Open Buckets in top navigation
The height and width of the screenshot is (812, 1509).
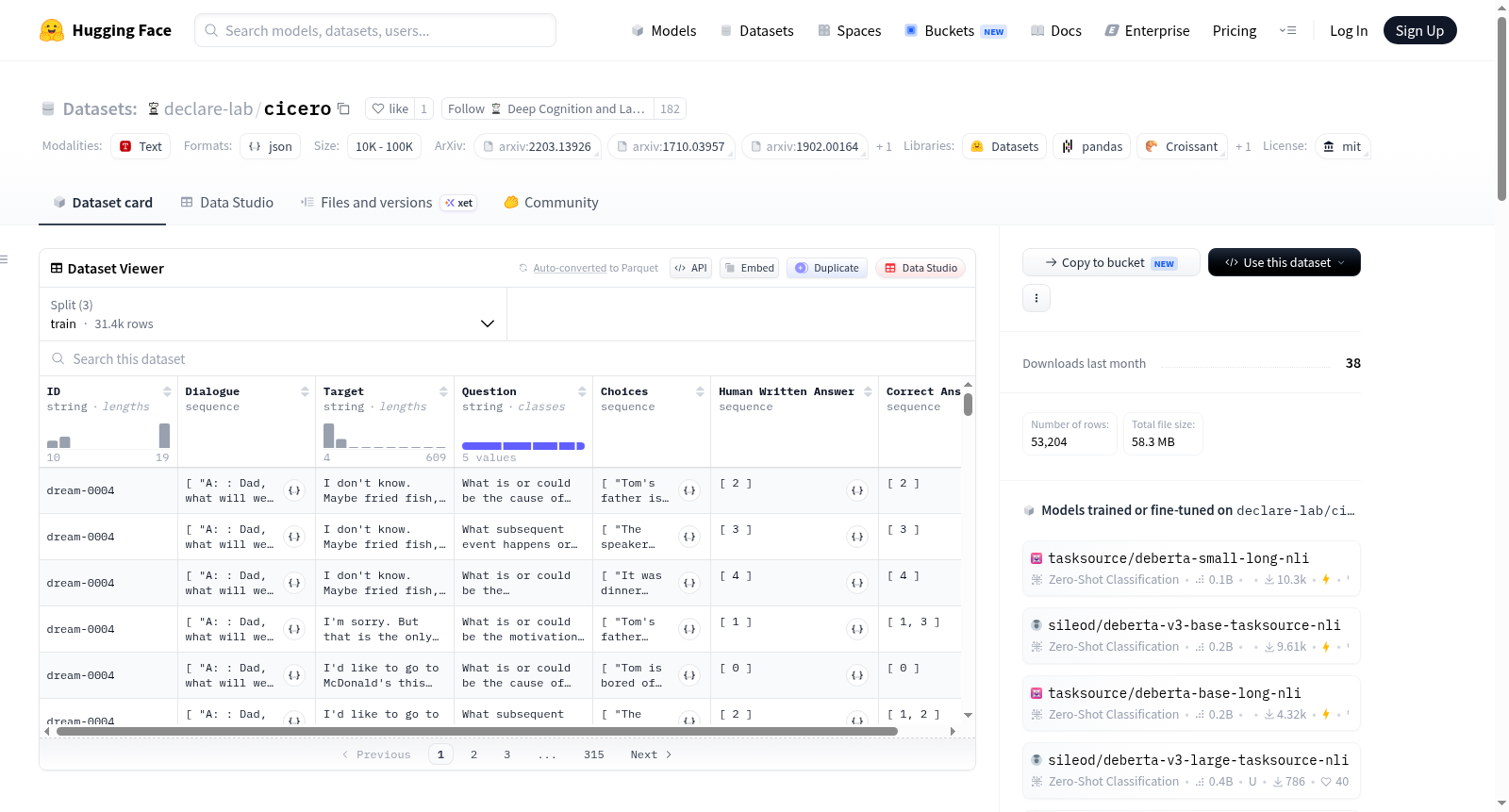point(955,31)
